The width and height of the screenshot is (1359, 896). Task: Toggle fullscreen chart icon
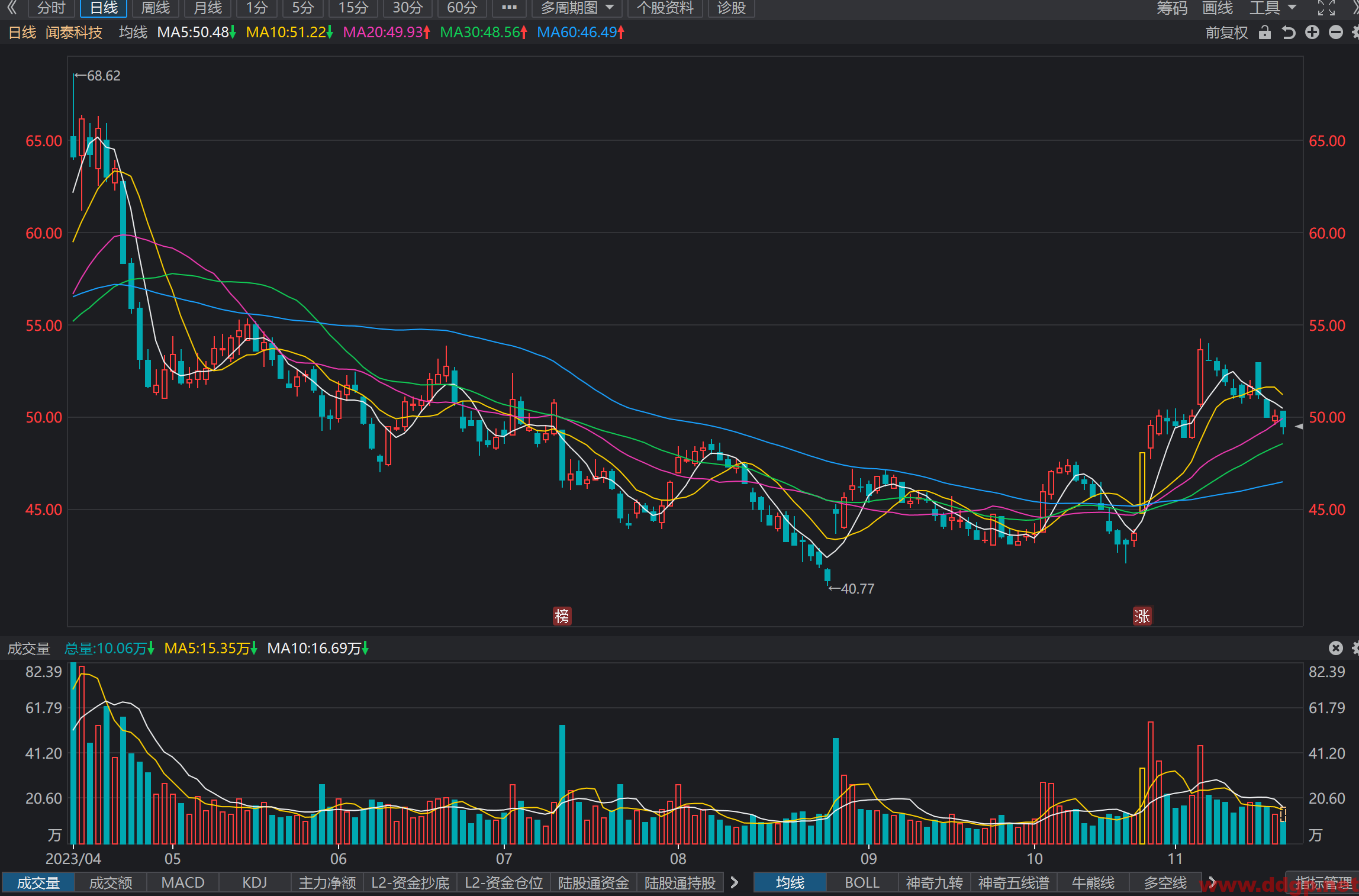click(x=1326, y=8)
